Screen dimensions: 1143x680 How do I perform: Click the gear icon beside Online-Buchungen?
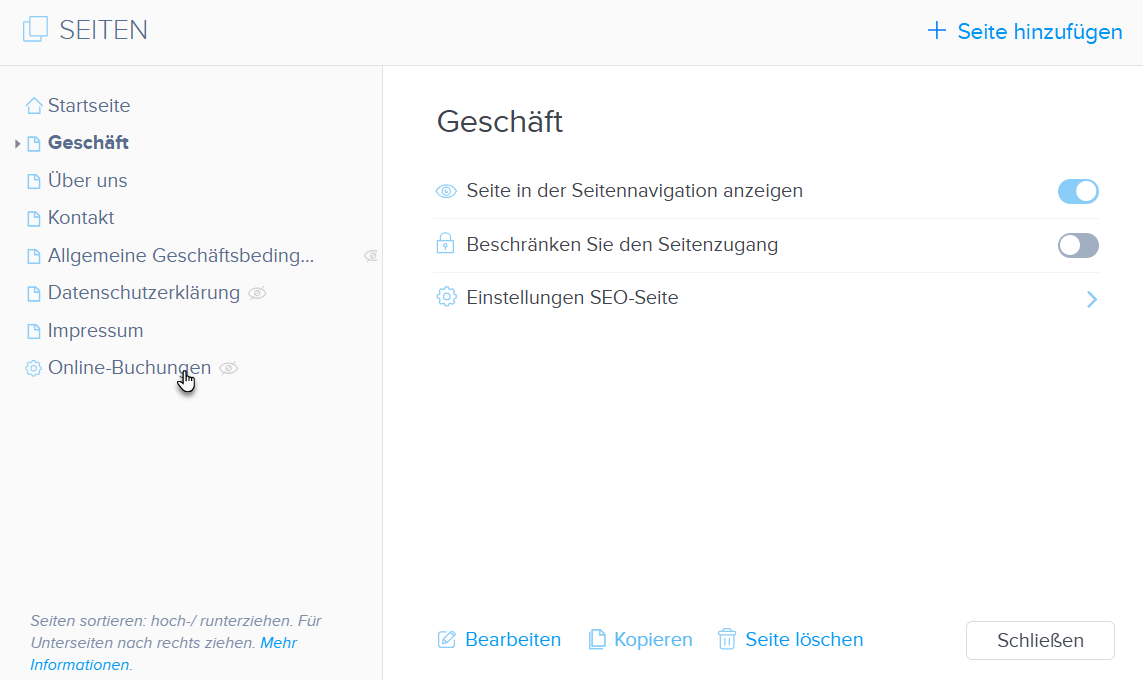pyautogui.click(x=34, y=368)
